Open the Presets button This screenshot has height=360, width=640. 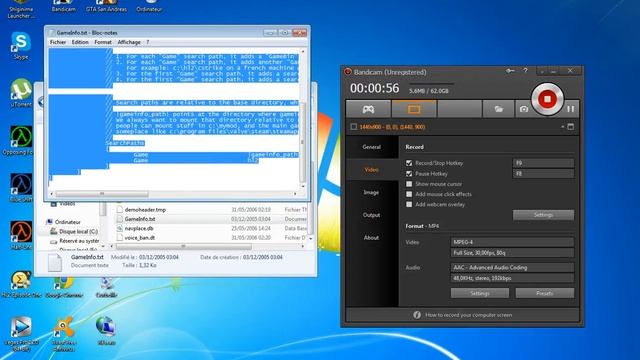click(544, 293)
